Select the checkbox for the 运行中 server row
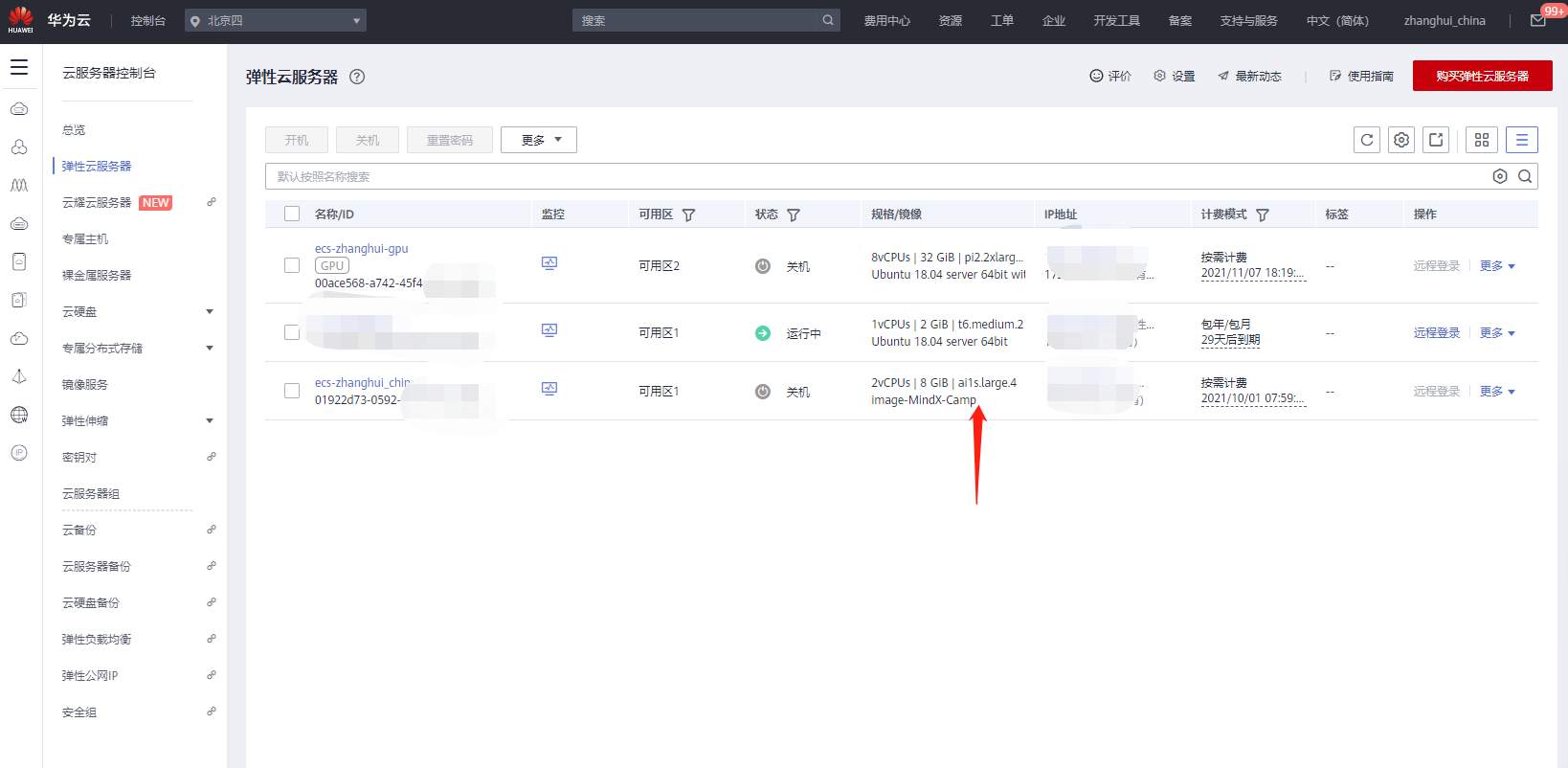The width and height of the screenshot is (1568, 768). (292, 332)
